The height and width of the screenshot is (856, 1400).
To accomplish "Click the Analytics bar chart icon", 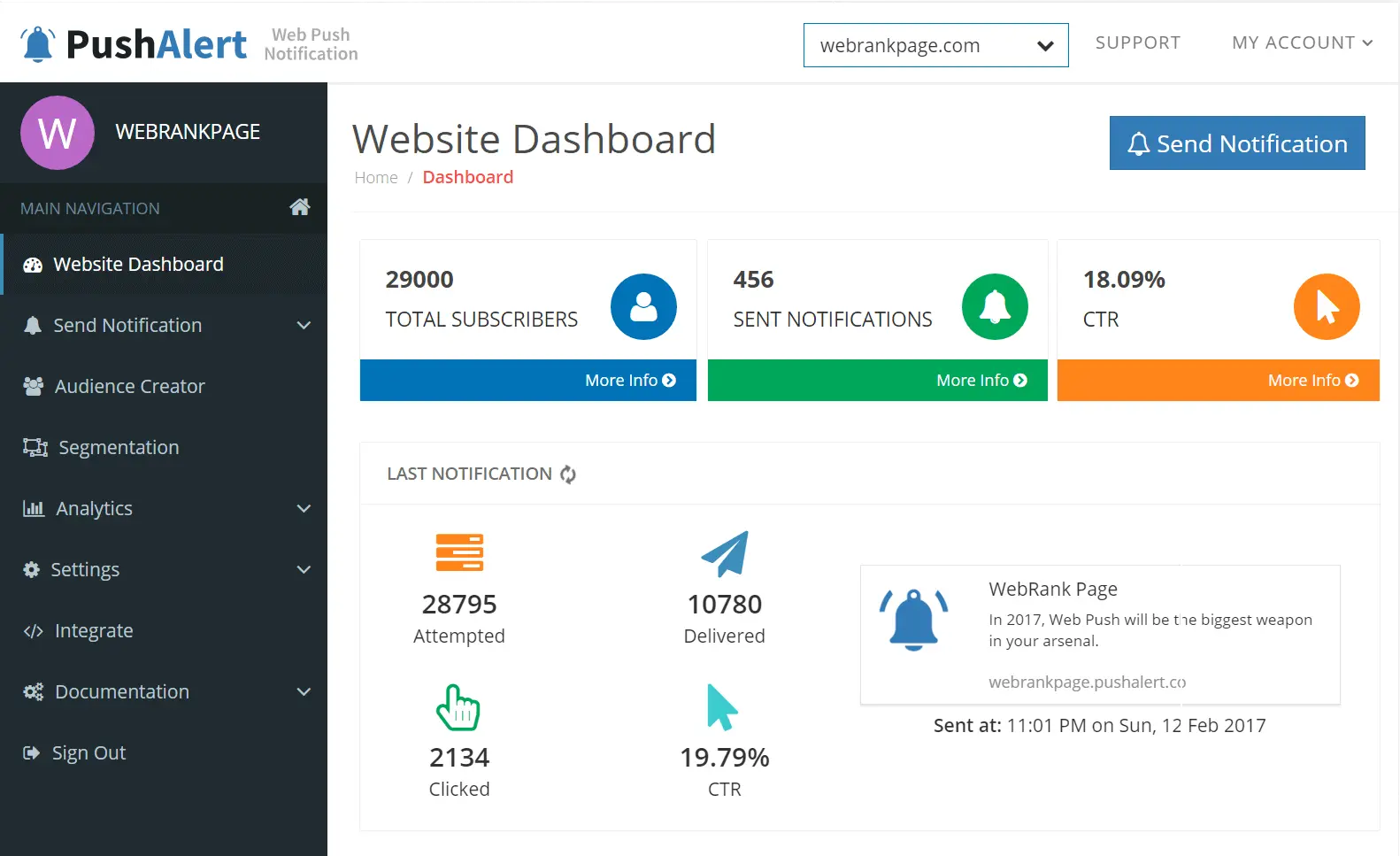I will click(x=34, y=508).
